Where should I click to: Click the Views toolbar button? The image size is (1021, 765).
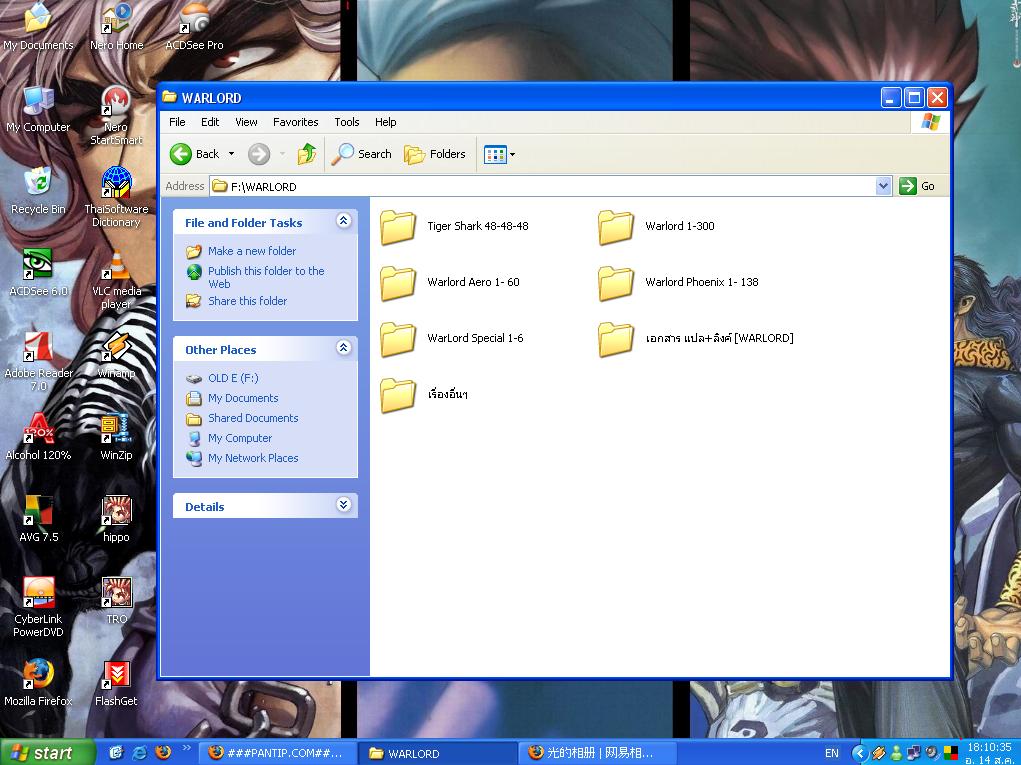[x=496, y=154]
